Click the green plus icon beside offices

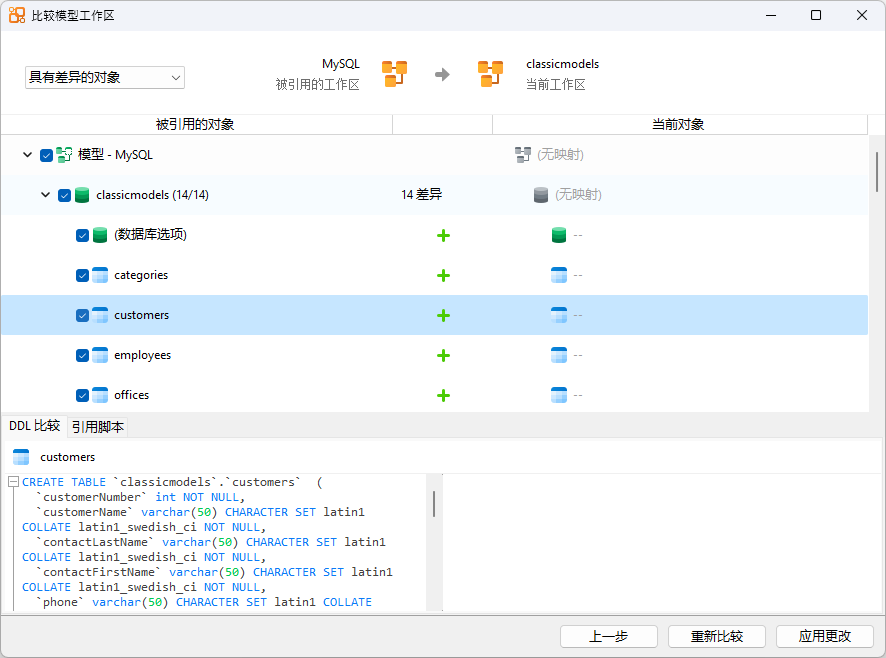coord(443,395)
